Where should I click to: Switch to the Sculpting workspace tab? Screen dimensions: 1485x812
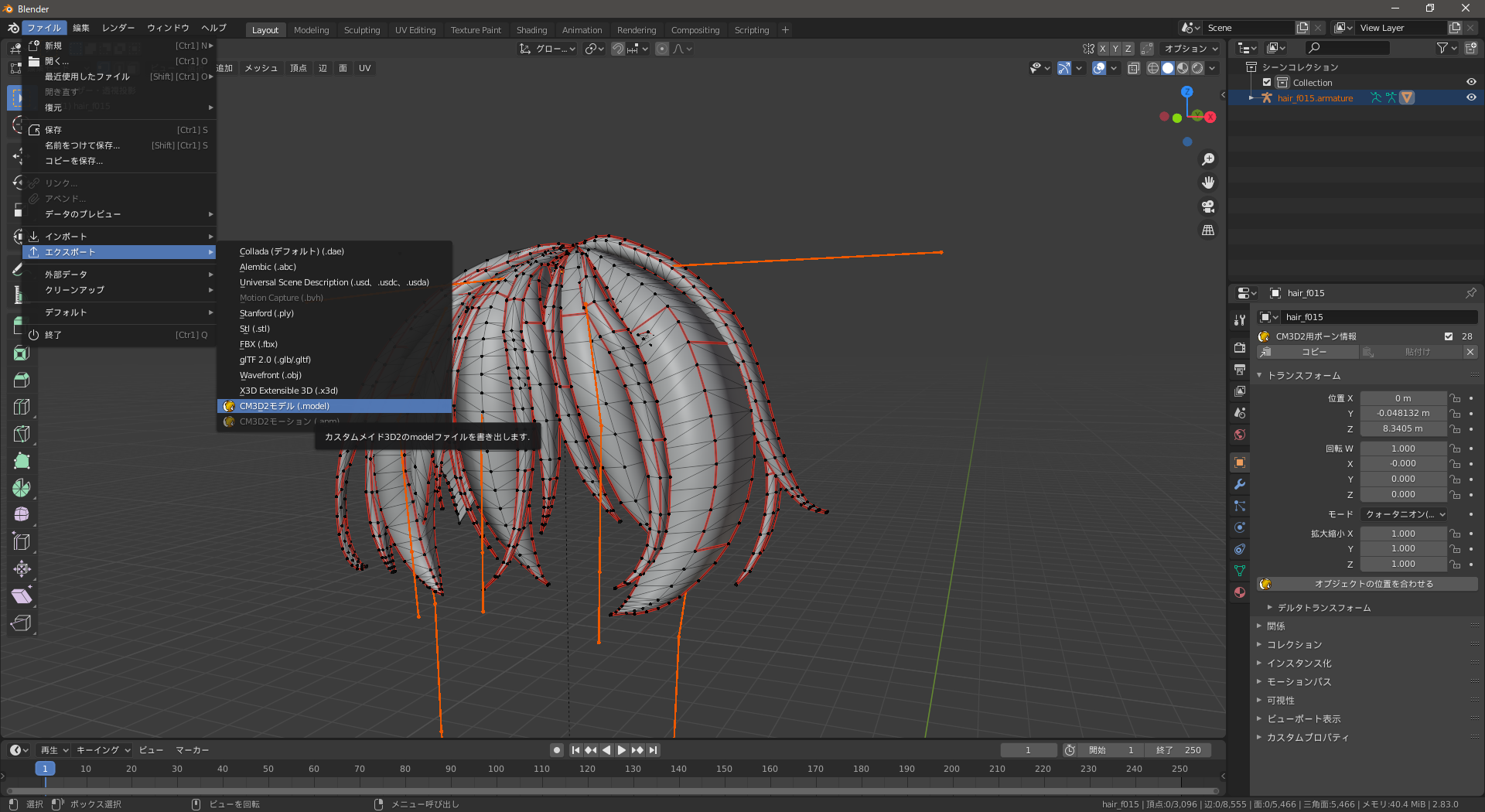[362, 30]
